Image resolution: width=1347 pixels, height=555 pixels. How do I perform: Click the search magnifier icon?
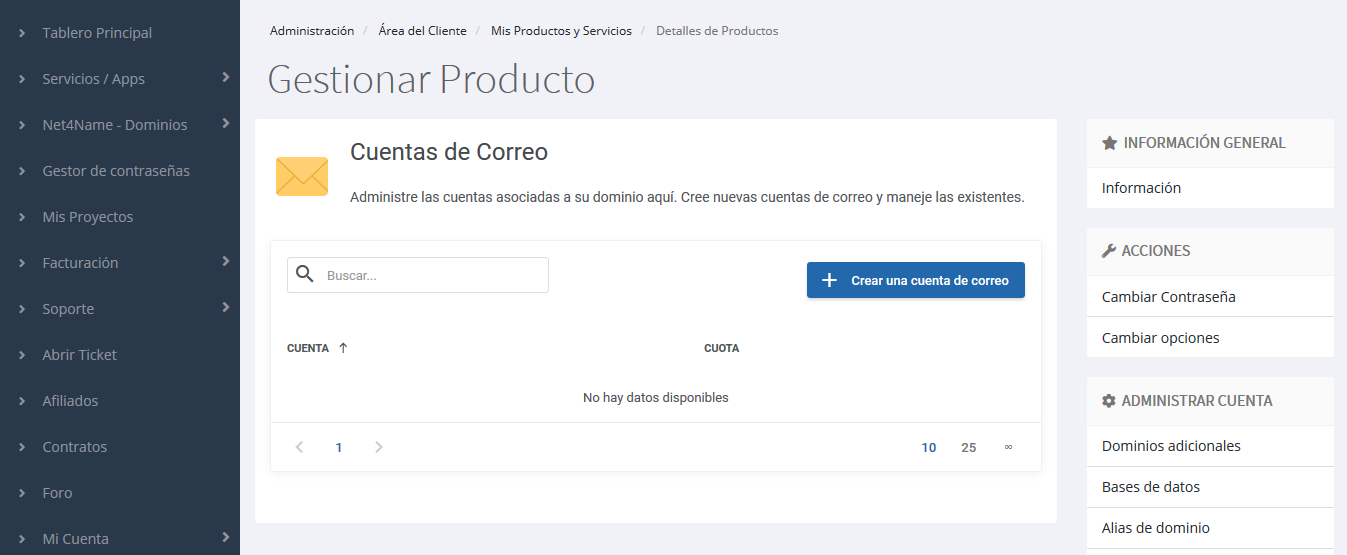pyautogui.click(x=305, y=275)
